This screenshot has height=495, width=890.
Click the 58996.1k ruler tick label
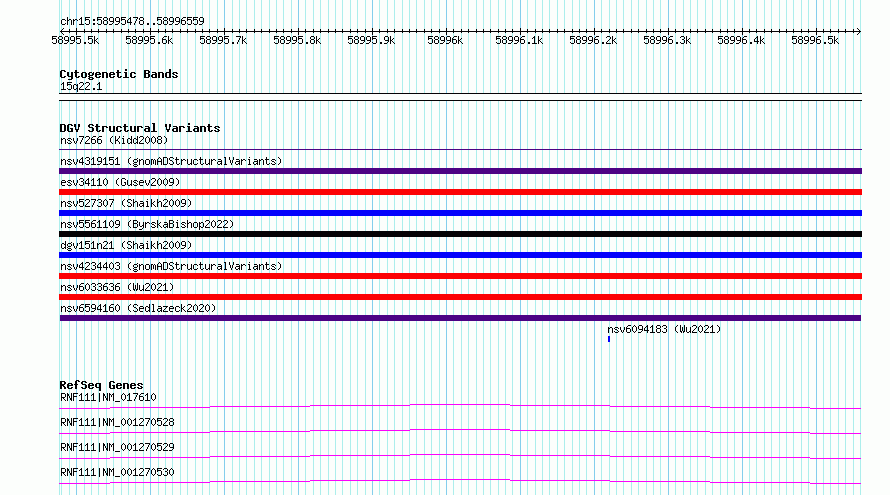coord(519,40)
